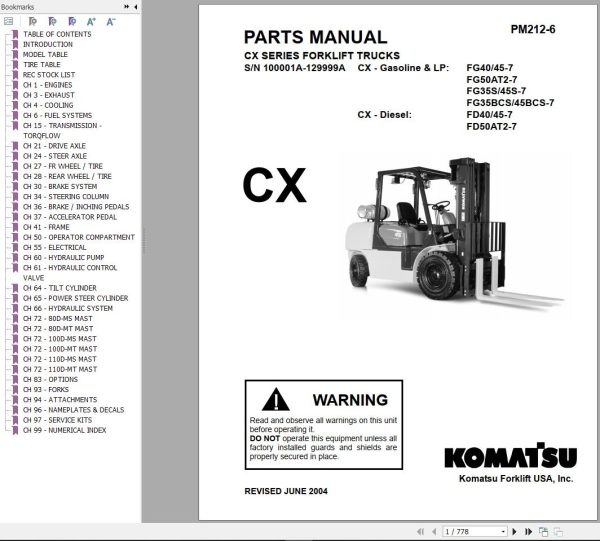Click the next view icon in the status bar
This screenshot has width=600, height=541.
click(x=558, y=531)
